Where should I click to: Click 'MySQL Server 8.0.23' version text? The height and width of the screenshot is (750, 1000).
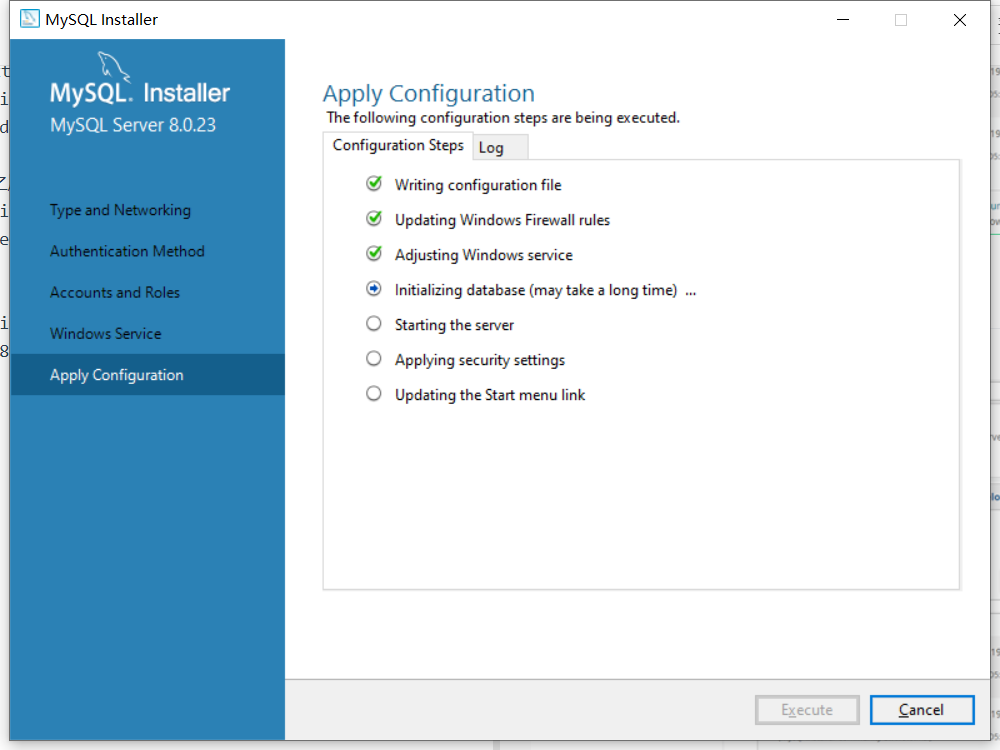point(133,125)
